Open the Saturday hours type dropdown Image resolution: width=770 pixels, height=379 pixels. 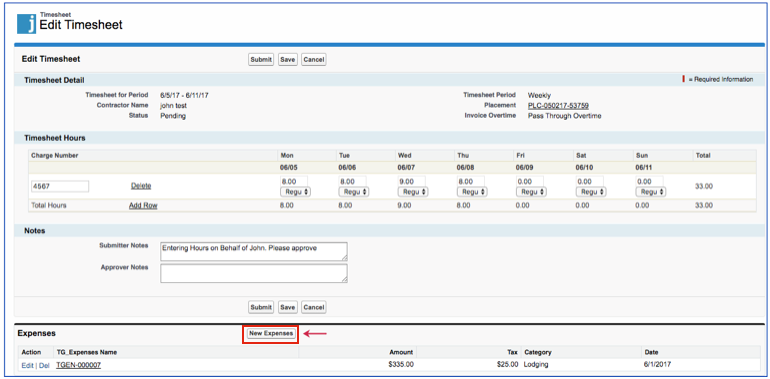591,192
